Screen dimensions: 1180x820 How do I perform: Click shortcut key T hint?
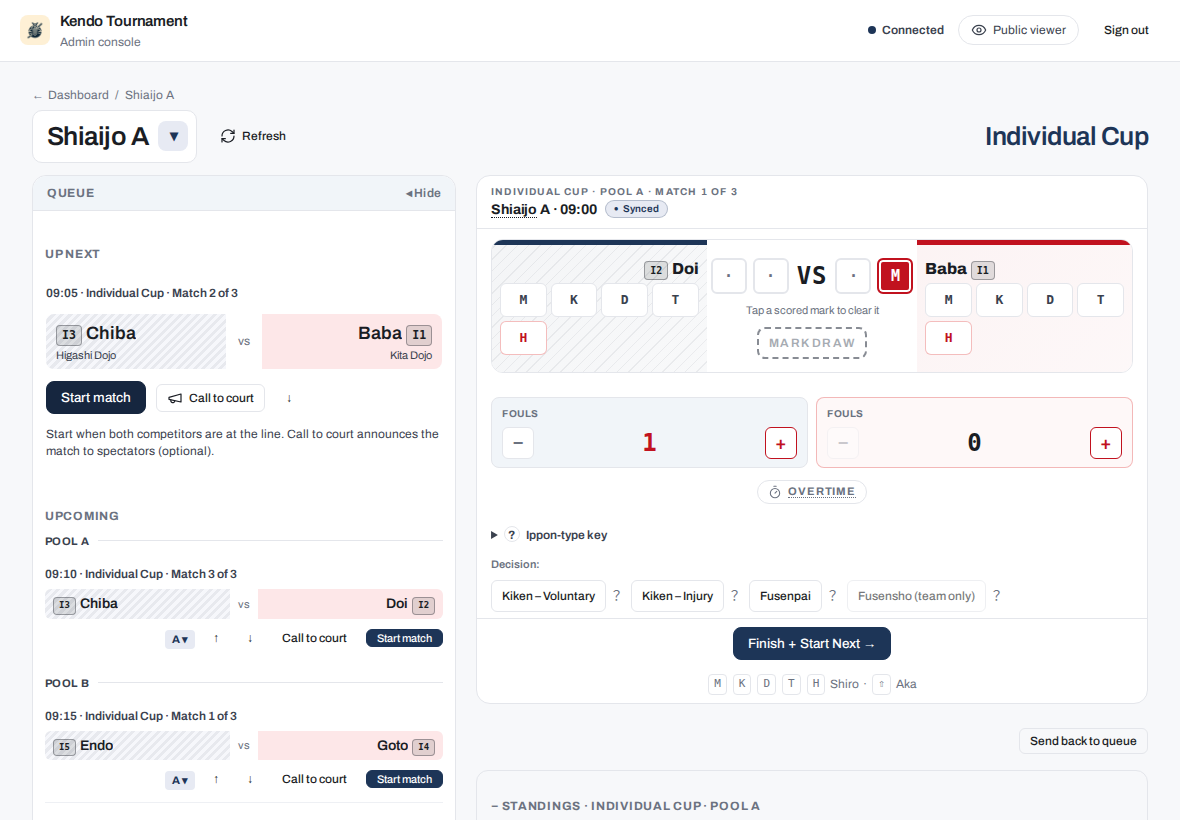point(791,684)
